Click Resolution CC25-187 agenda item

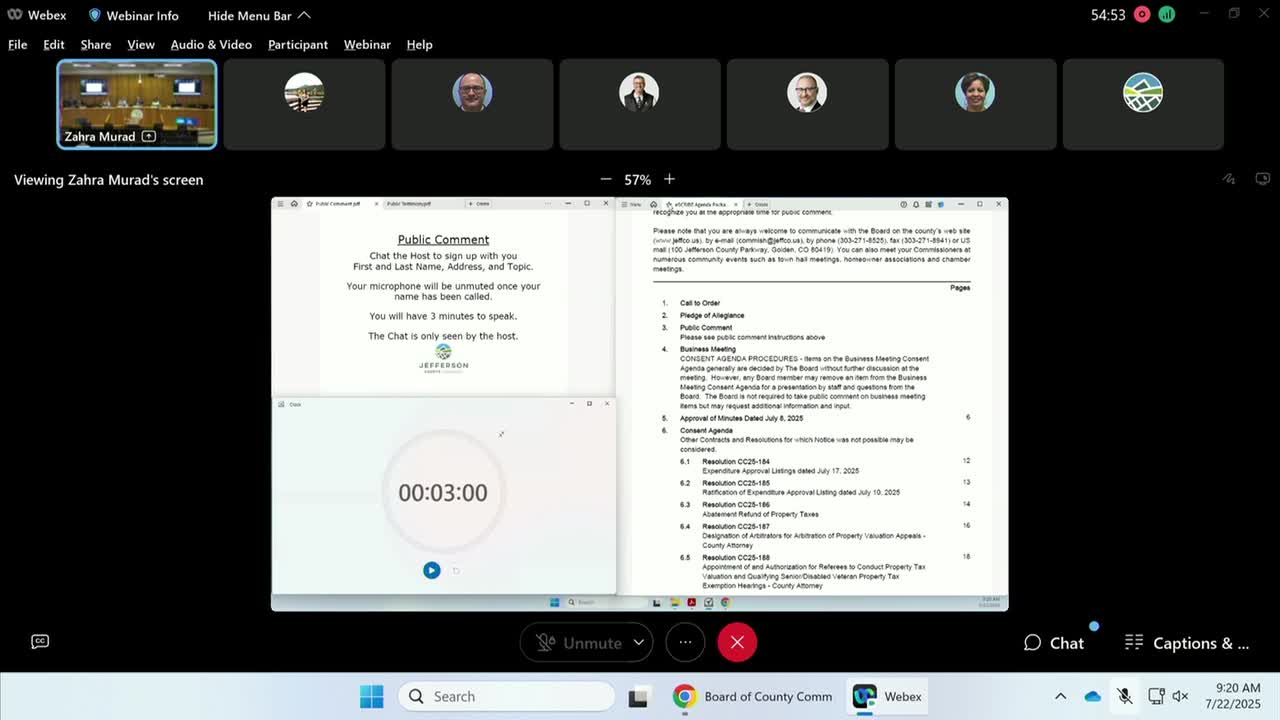point(736,526)
